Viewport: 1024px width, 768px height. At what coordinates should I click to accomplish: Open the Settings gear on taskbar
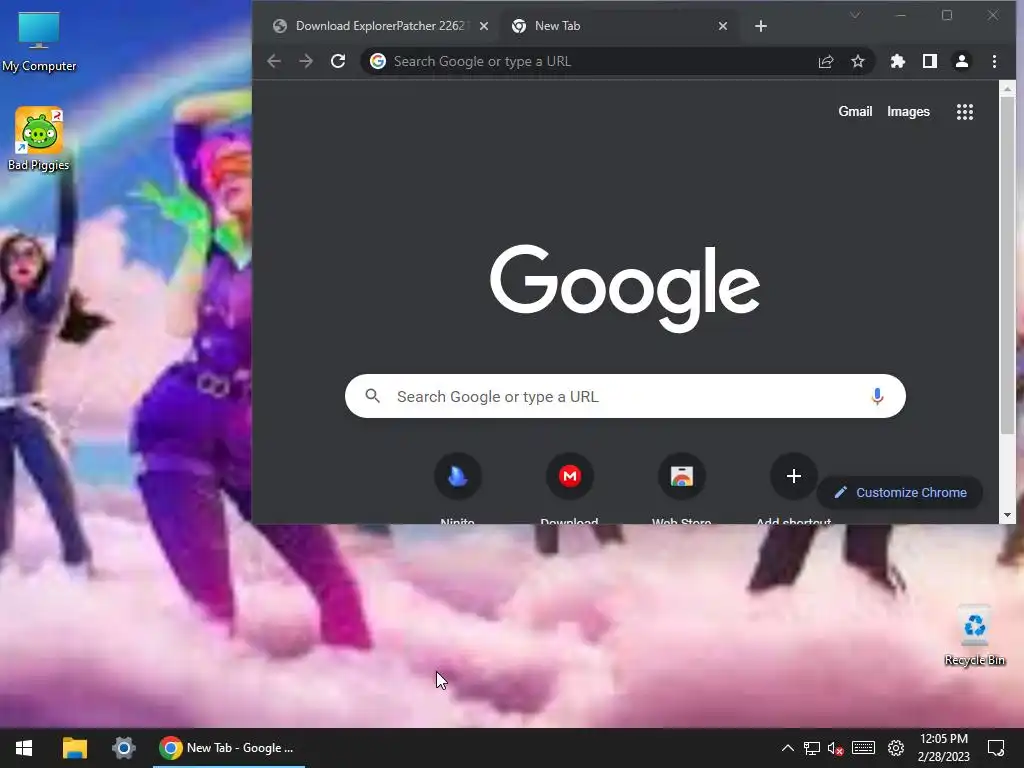pyautogui.click(x=123, y=748)
